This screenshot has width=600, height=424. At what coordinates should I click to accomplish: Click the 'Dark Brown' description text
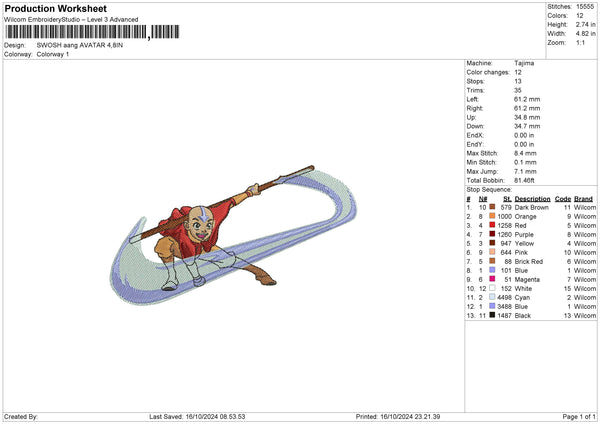(x=532, y=207)
